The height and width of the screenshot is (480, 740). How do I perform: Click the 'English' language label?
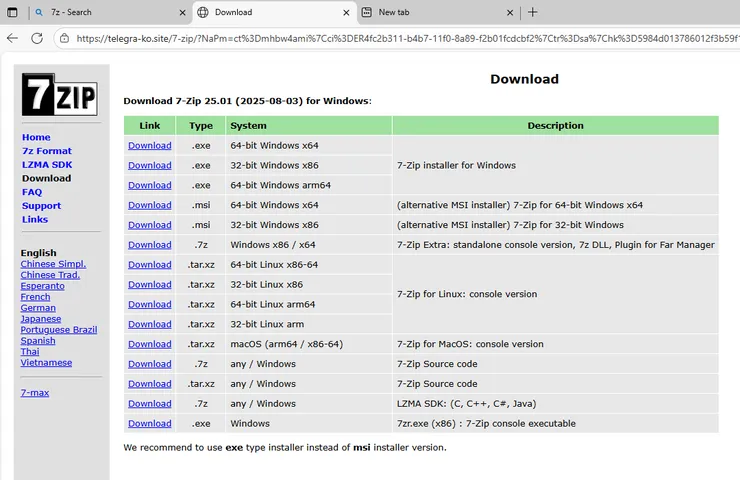click(38, 253)
